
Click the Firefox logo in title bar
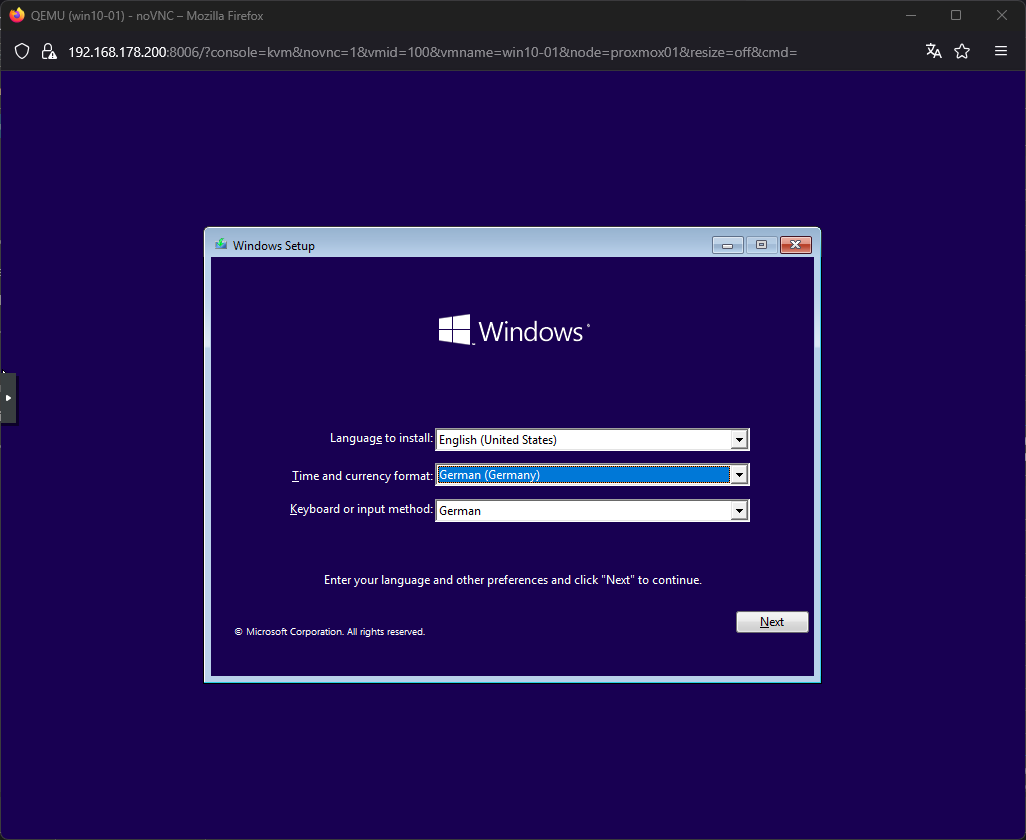point(17,15)
